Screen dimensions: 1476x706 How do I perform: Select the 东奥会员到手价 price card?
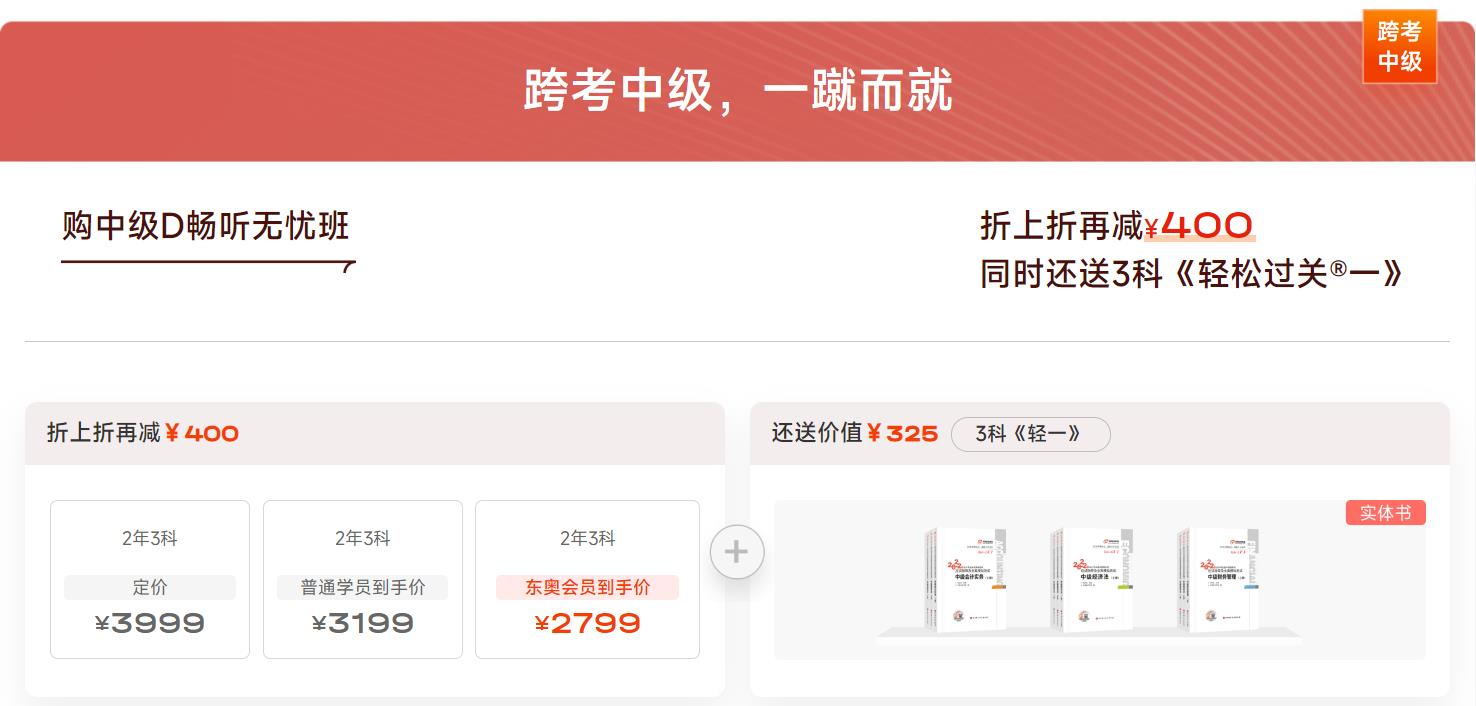(x=586, y=579)
